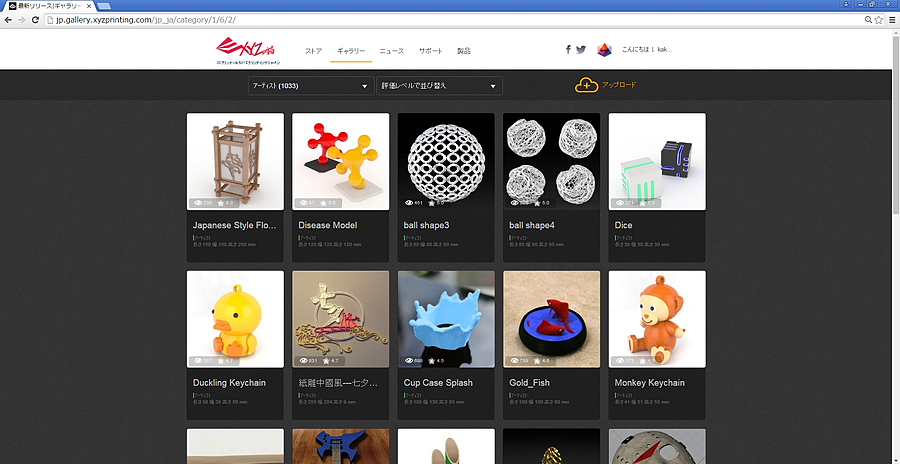900x464 pixels.
Task: Open the Twitter bird icon
Action: pos(581,49)
